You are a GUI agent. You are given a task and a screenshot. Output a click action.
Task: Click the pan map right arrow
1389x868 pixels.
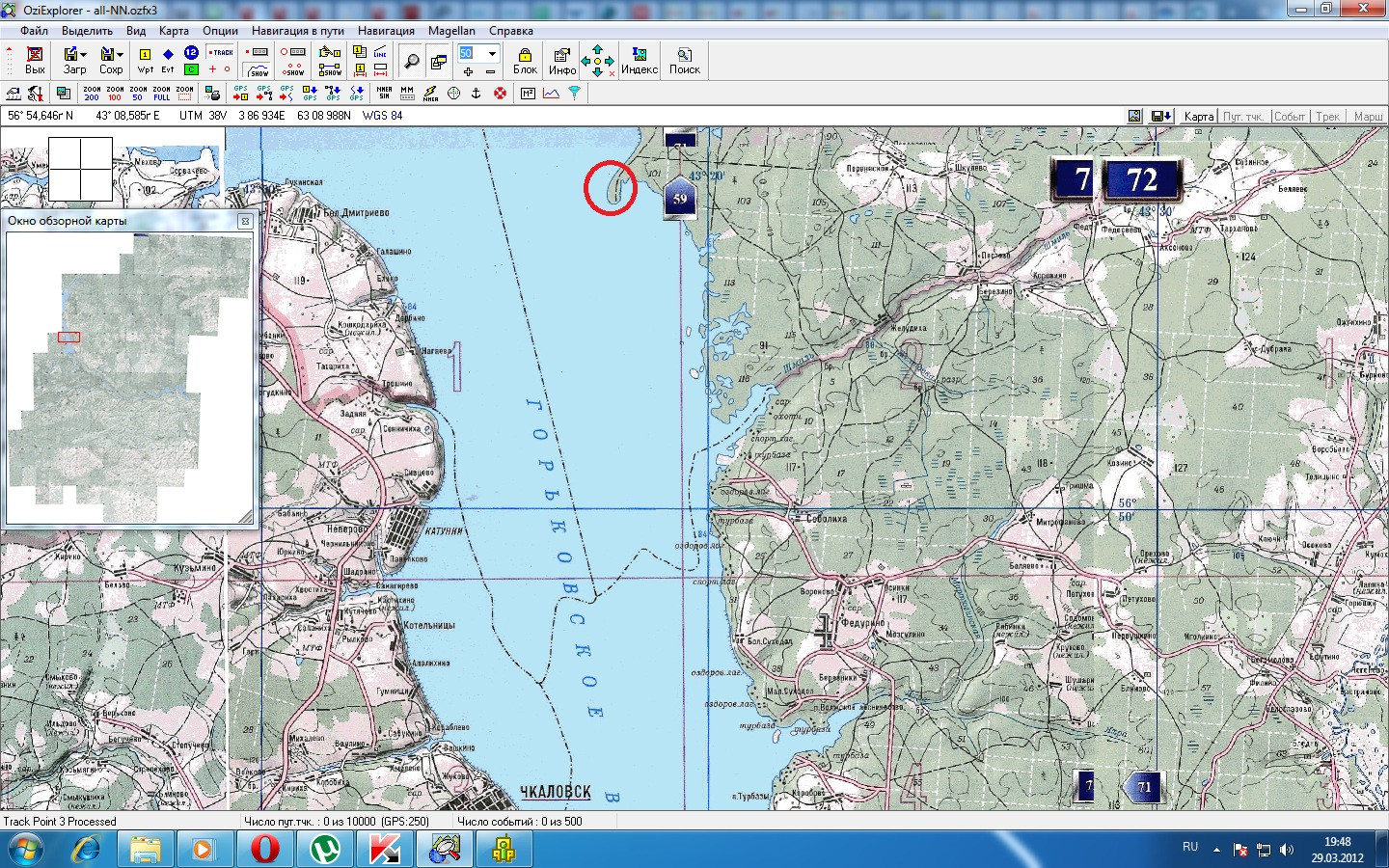(x=609, y=61)
